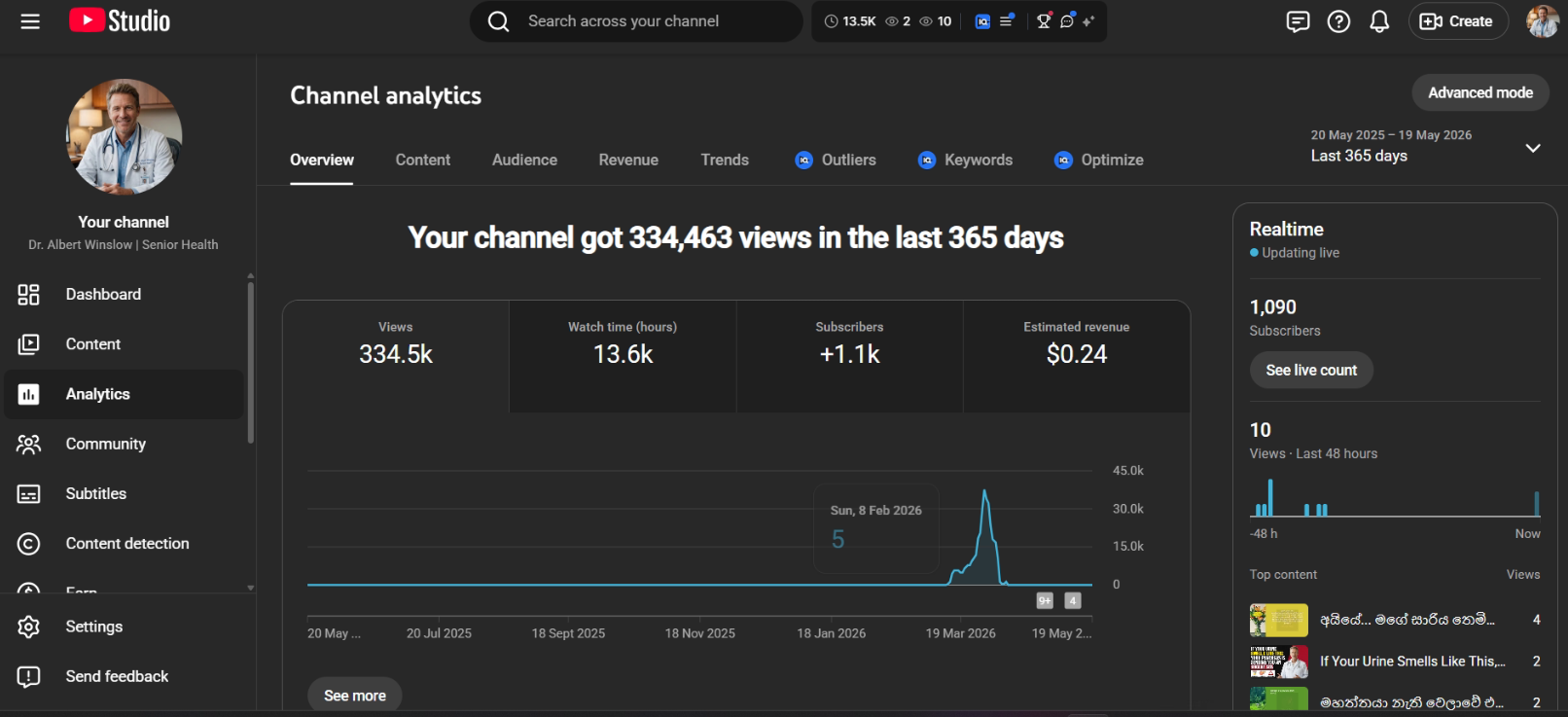Switch to the Content analytics tab
Image resolution: width=1568 pixels, height=717 pixels.
click(422, 161)
